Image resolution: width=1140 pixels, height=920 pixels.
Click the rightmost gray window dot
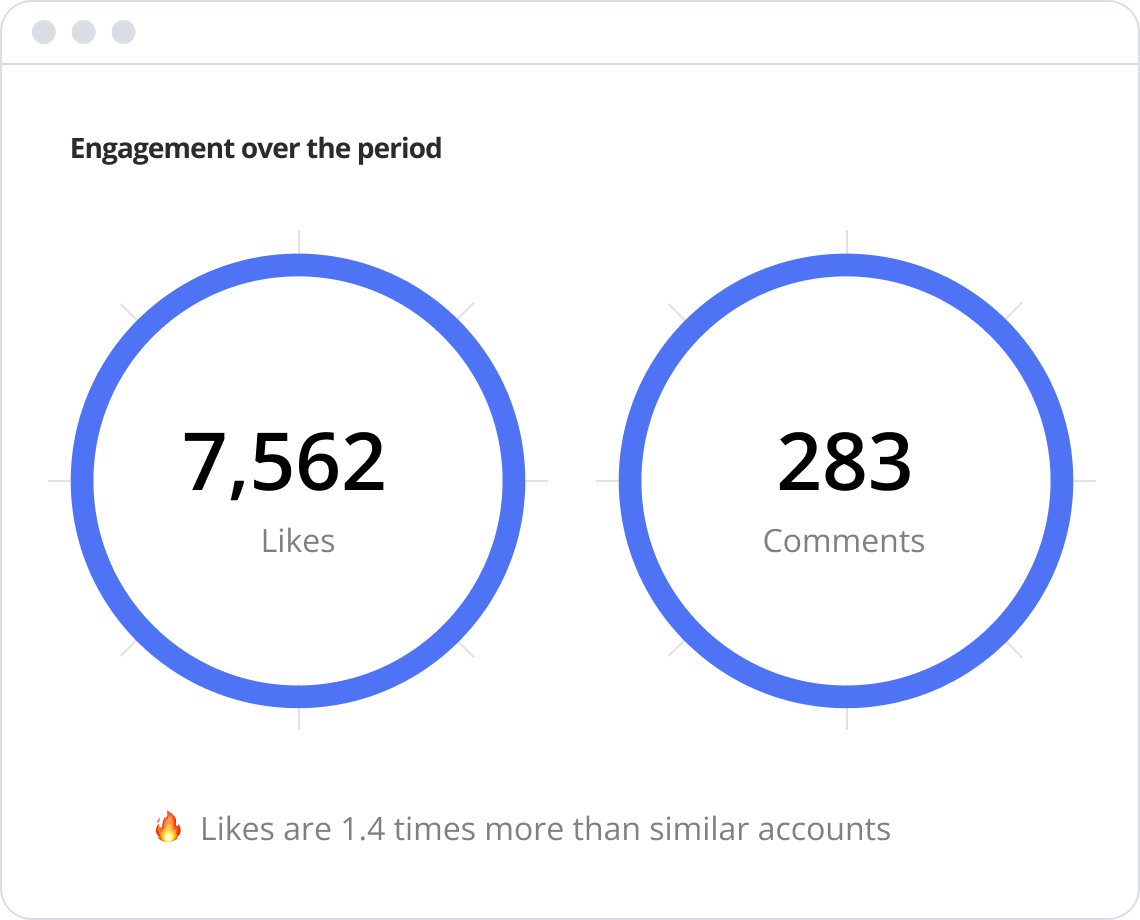click(x=123, y=32)
